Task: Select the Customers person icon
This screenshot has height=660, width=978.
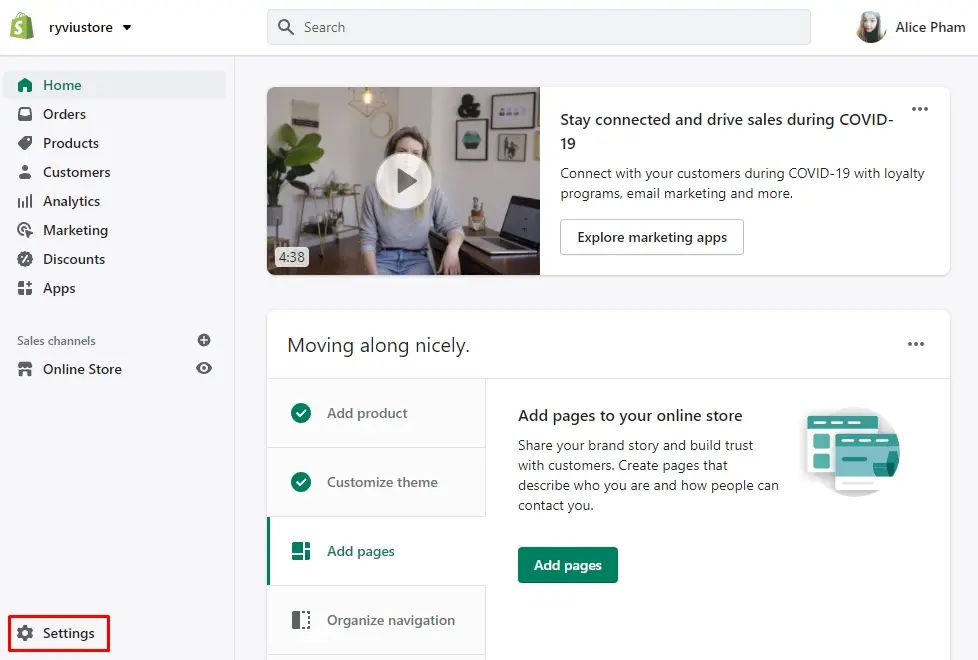Action: pyautogui.click(x=25, y=172)
